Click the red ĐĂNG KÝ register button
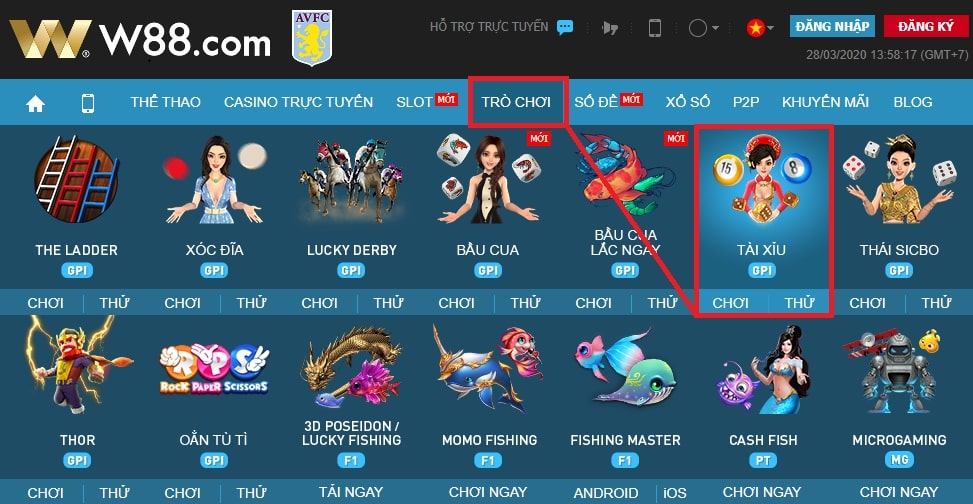Viewport: 973px width, 504px height. pos(925,26)
